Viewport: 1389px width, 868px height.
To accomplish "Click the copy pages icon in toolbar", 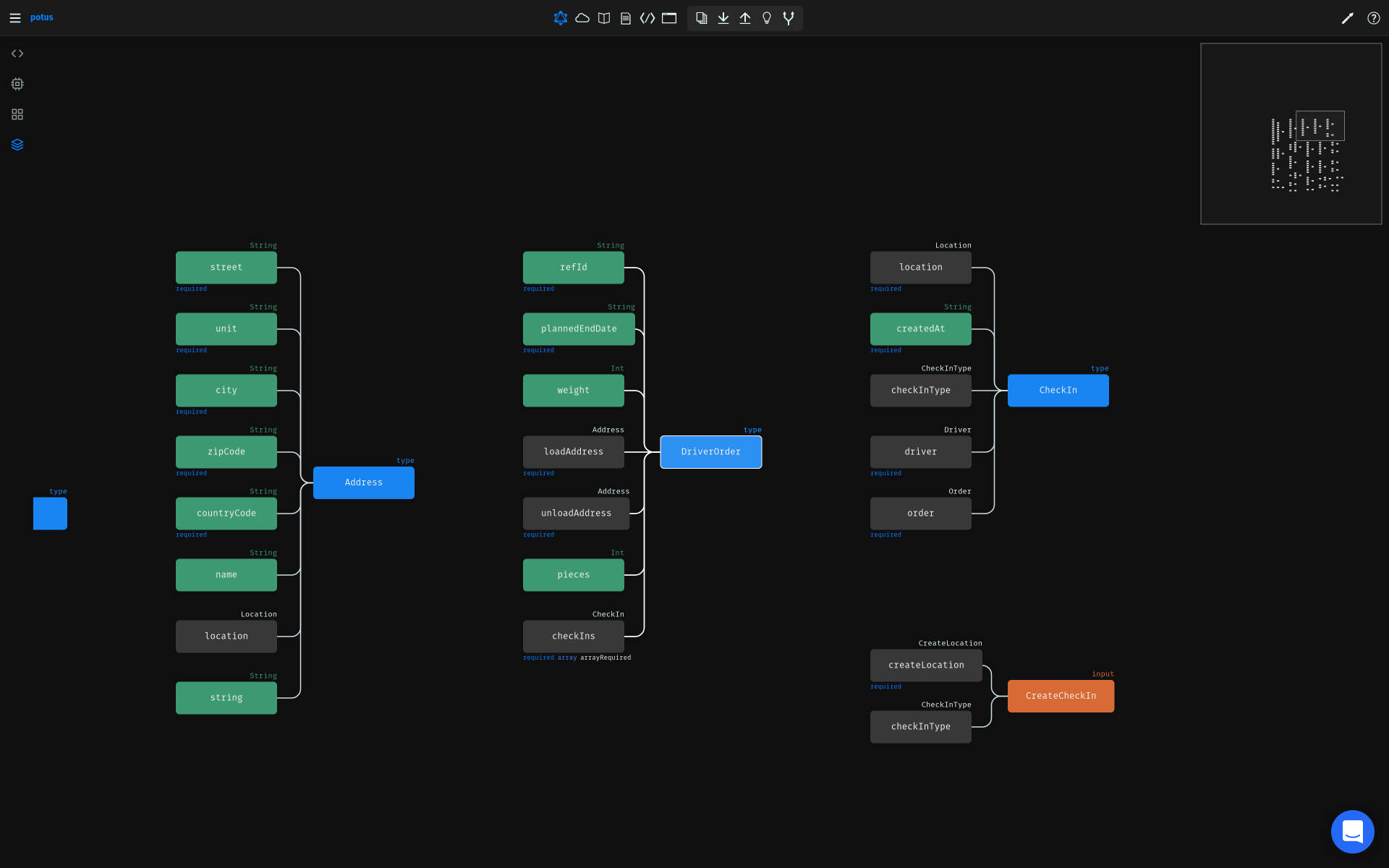I will pyautogui.click(x=701, y=18).
